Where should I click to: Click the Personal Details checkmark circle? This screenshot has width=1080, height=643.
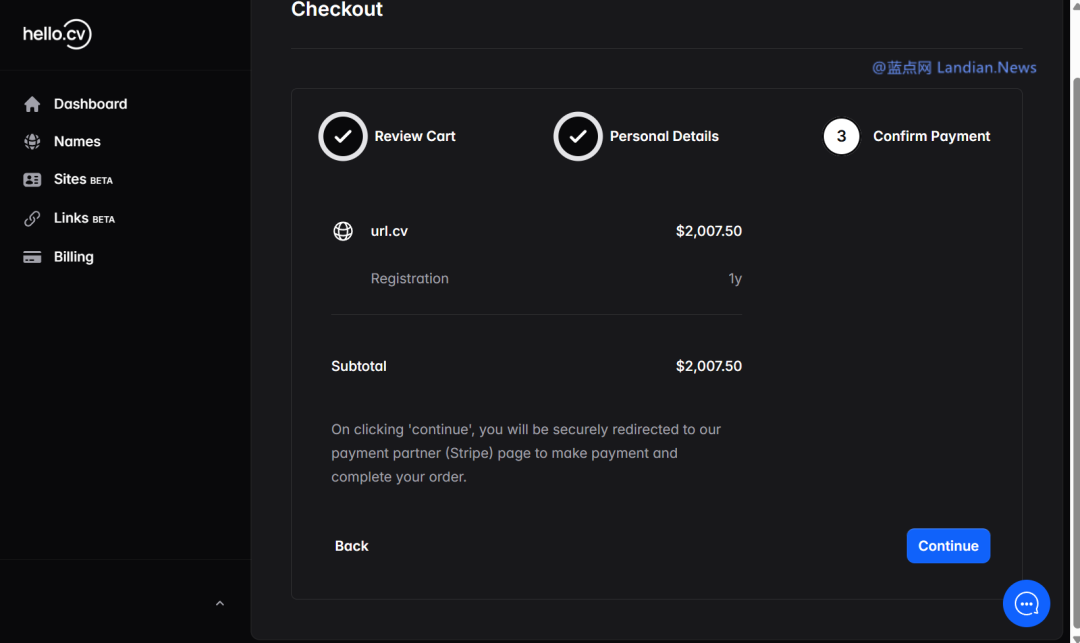click(x=578, y=136)
